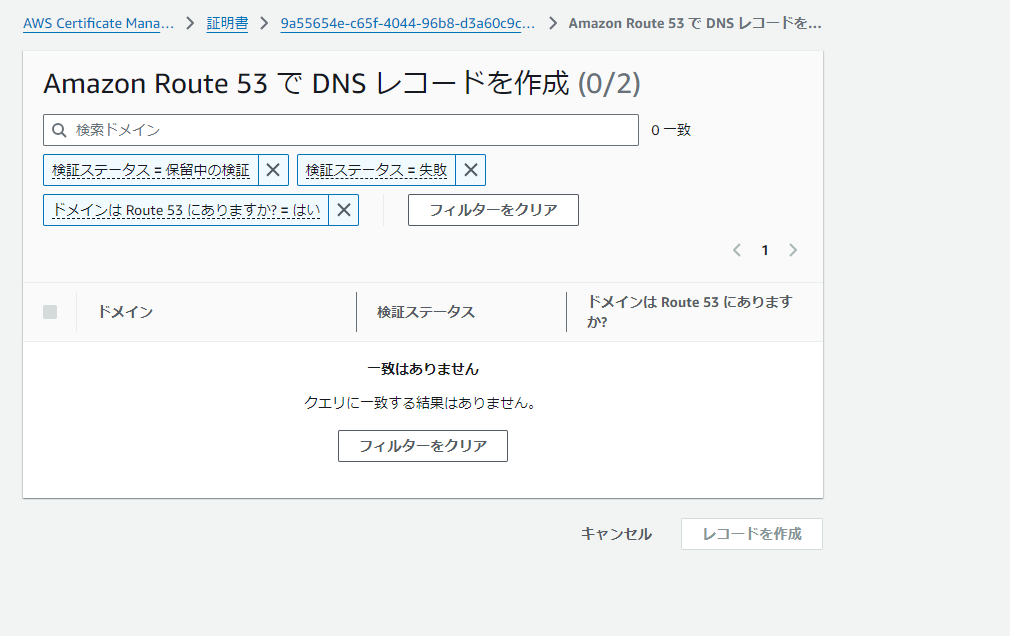
Task: Click フィルターをクリア below the no-results message
Action: pos(423,446)
